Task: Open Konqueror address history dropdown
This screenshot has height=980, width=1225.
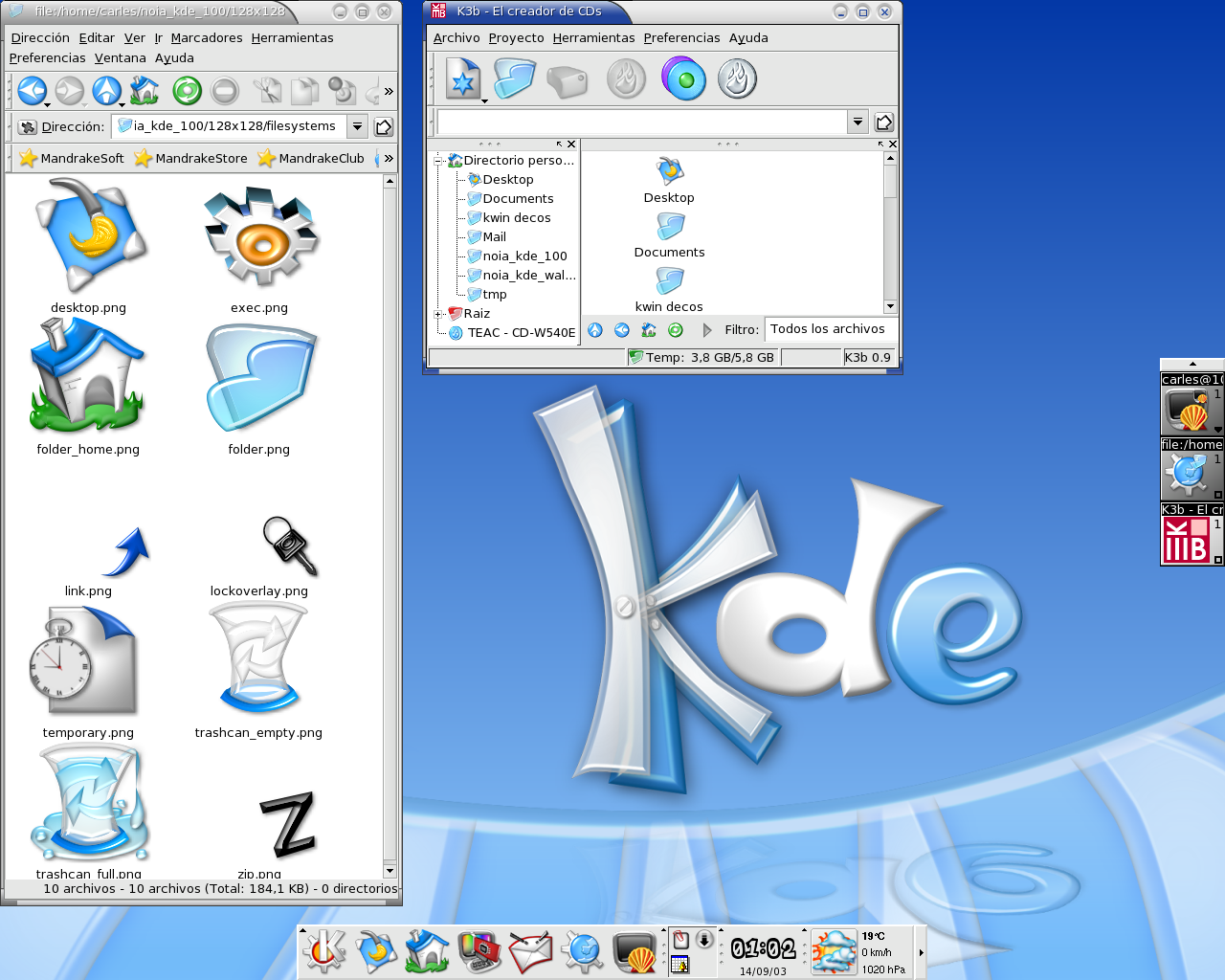Action: coord(357,126)
